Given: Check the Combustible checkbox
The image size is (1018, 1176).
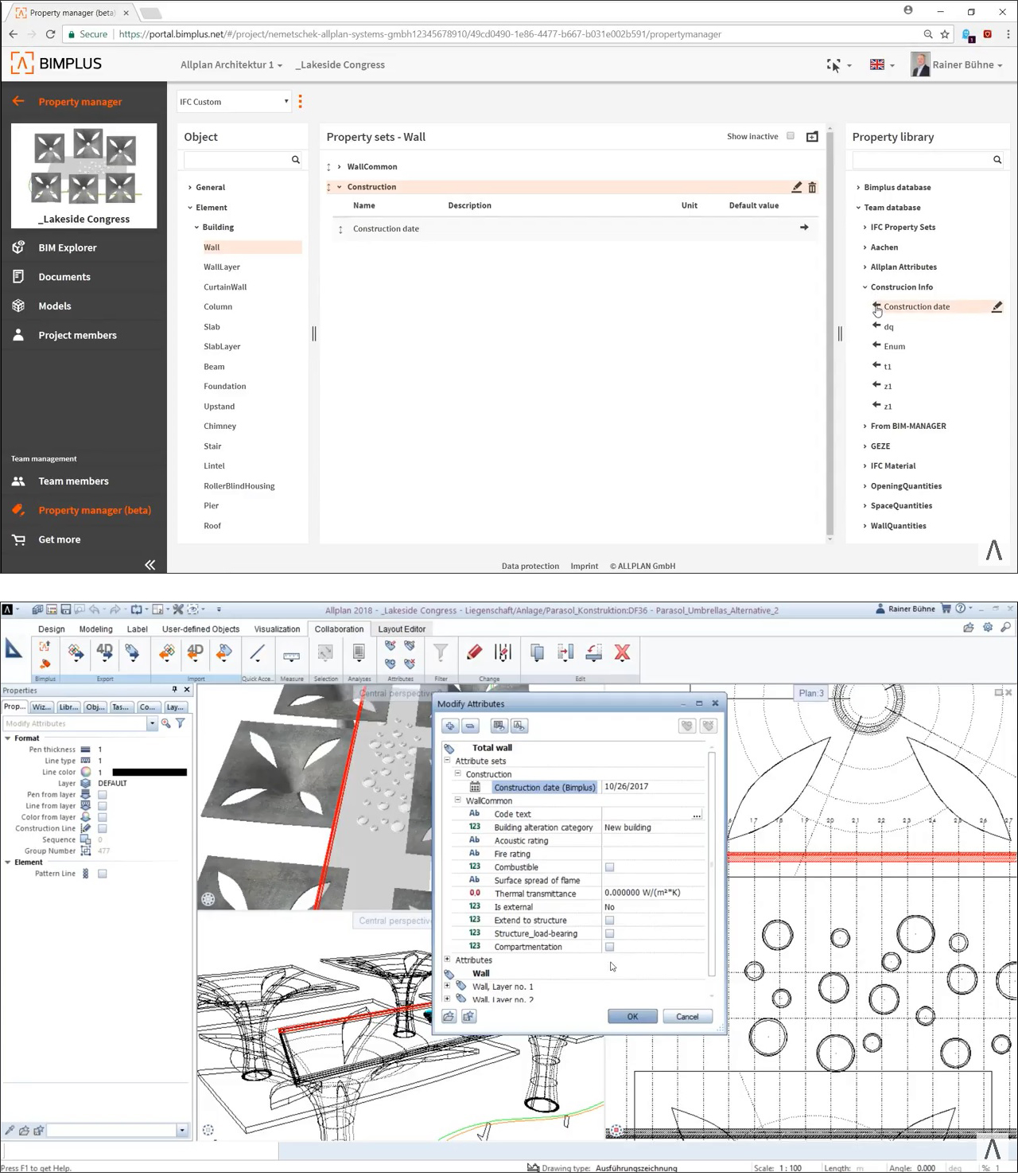Looking at the screenshot, I should point(609,867).
